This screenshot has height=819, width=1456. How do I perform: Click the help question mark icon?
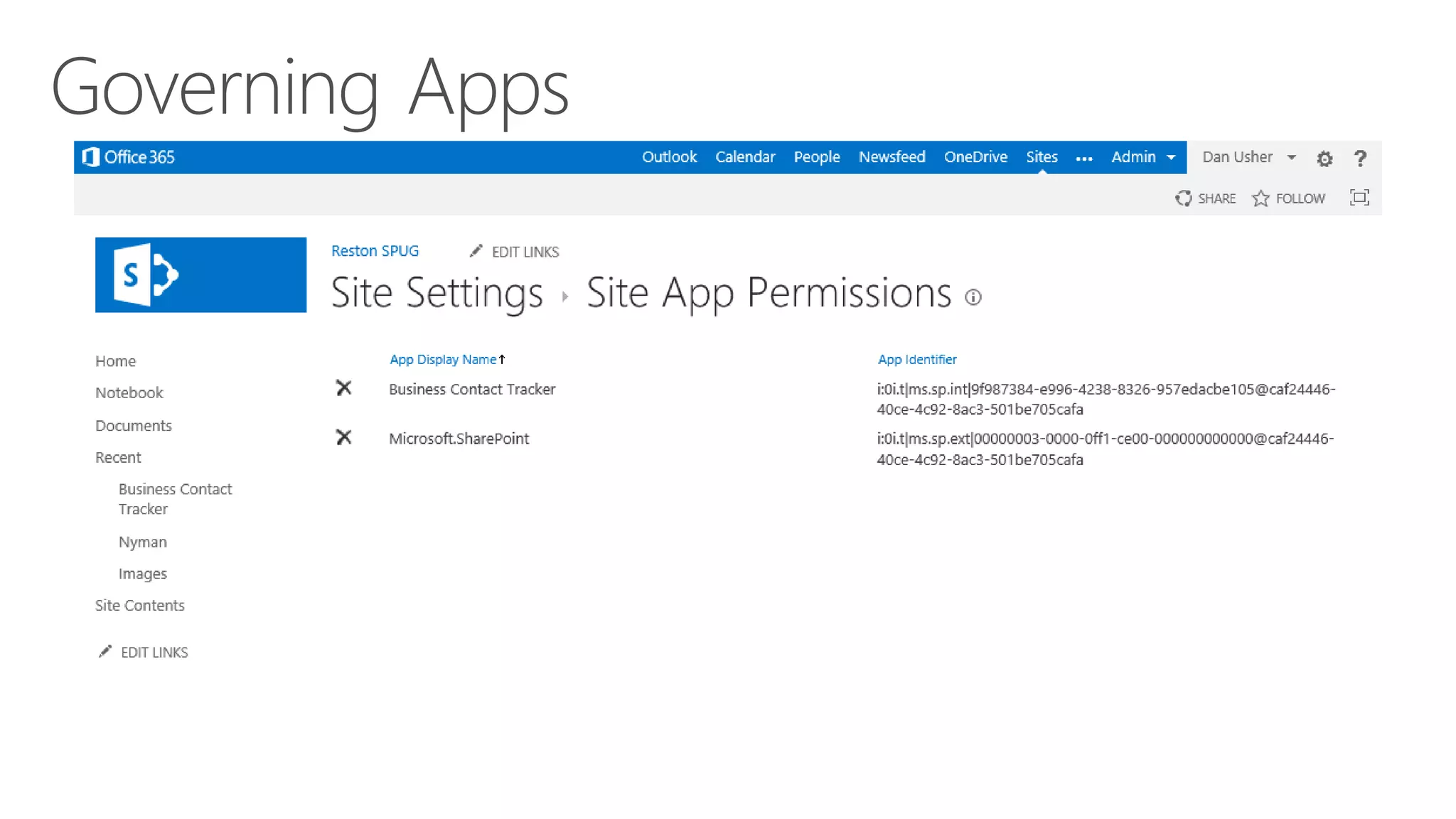1359,159
